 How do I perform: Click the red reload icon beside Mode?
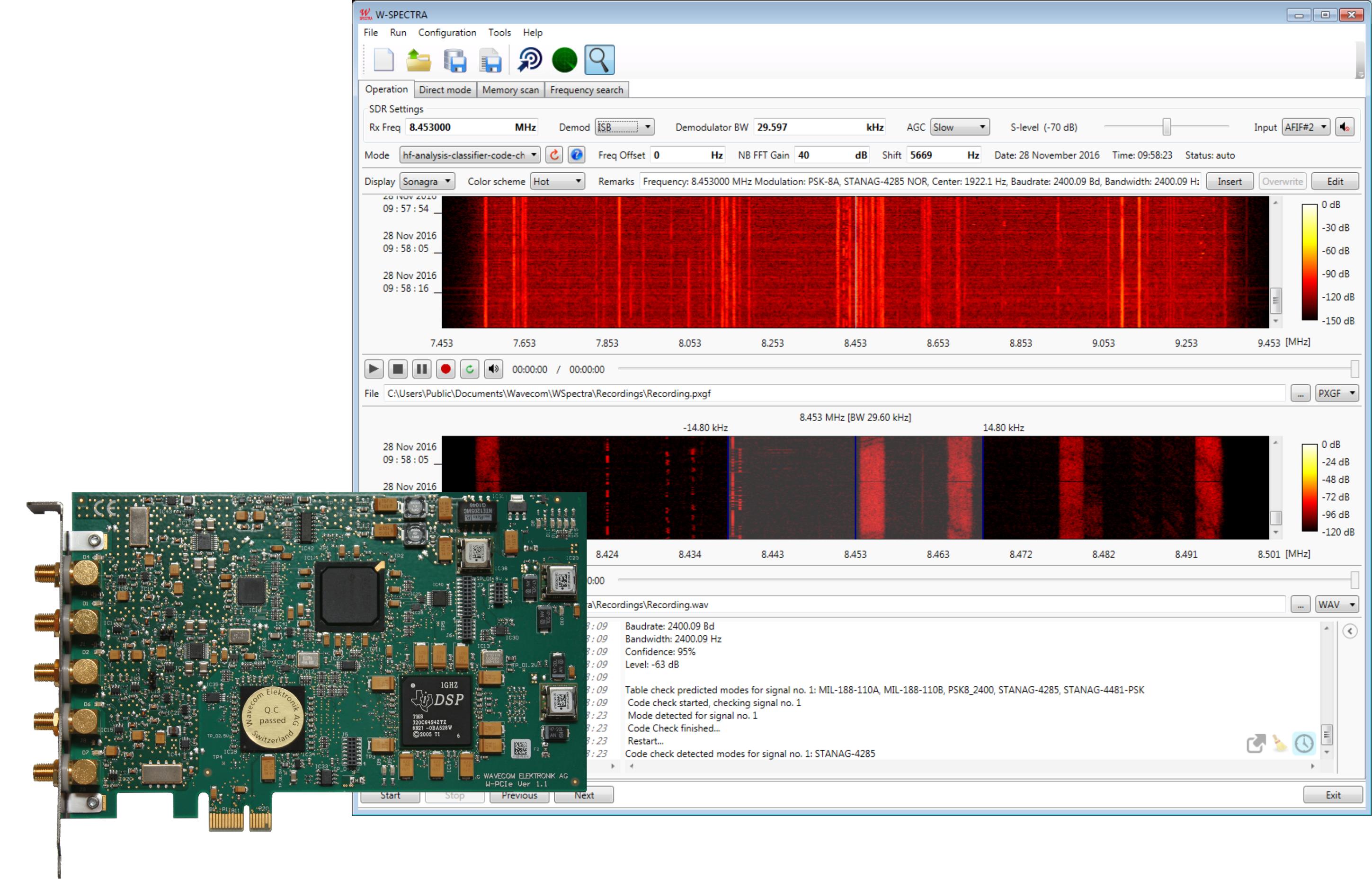tap(553, 155)
